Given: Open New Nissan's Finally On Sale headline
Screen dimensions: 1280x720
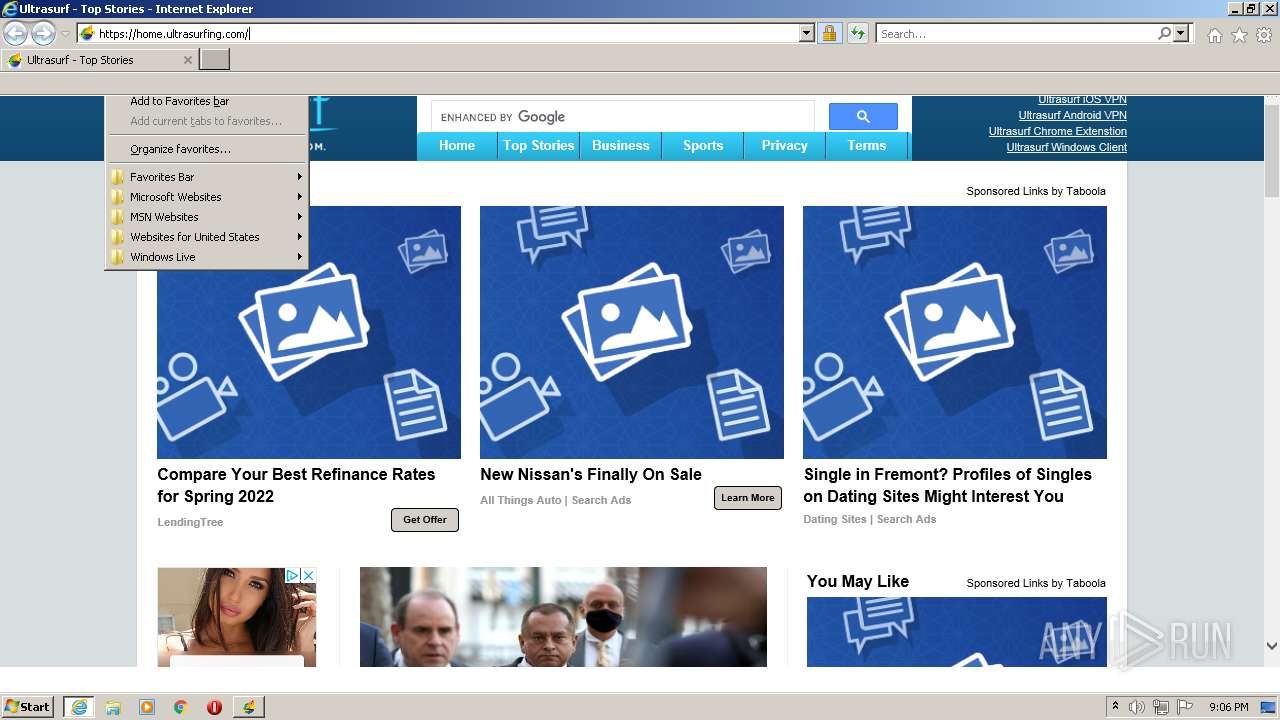Looking at the screenshot, I should (x=591, y=474).
